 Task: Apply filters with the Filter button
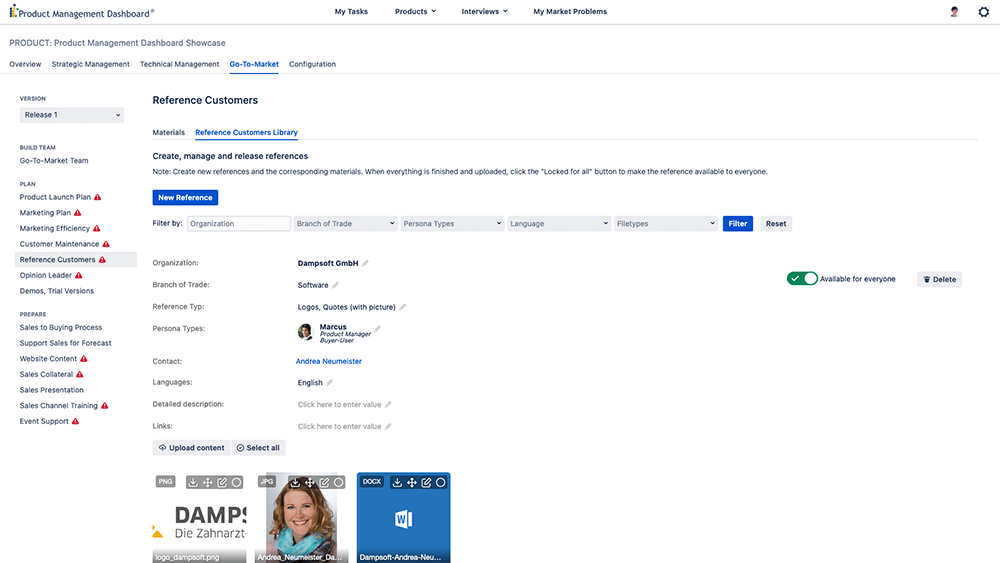click(738, 224)
